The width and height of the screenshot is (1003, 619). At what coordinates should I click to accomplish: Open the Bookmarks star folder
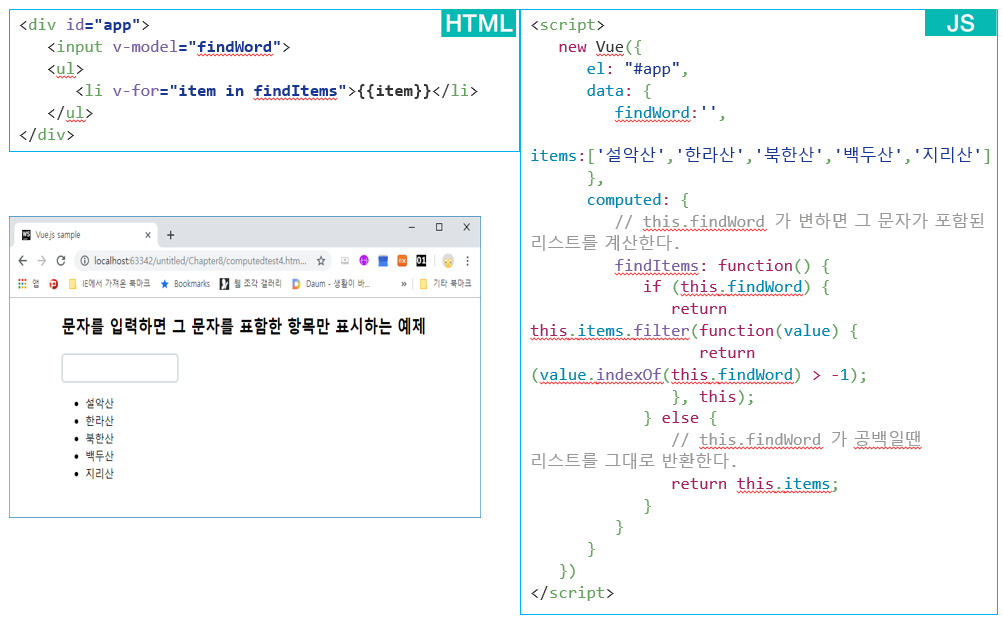185,284
